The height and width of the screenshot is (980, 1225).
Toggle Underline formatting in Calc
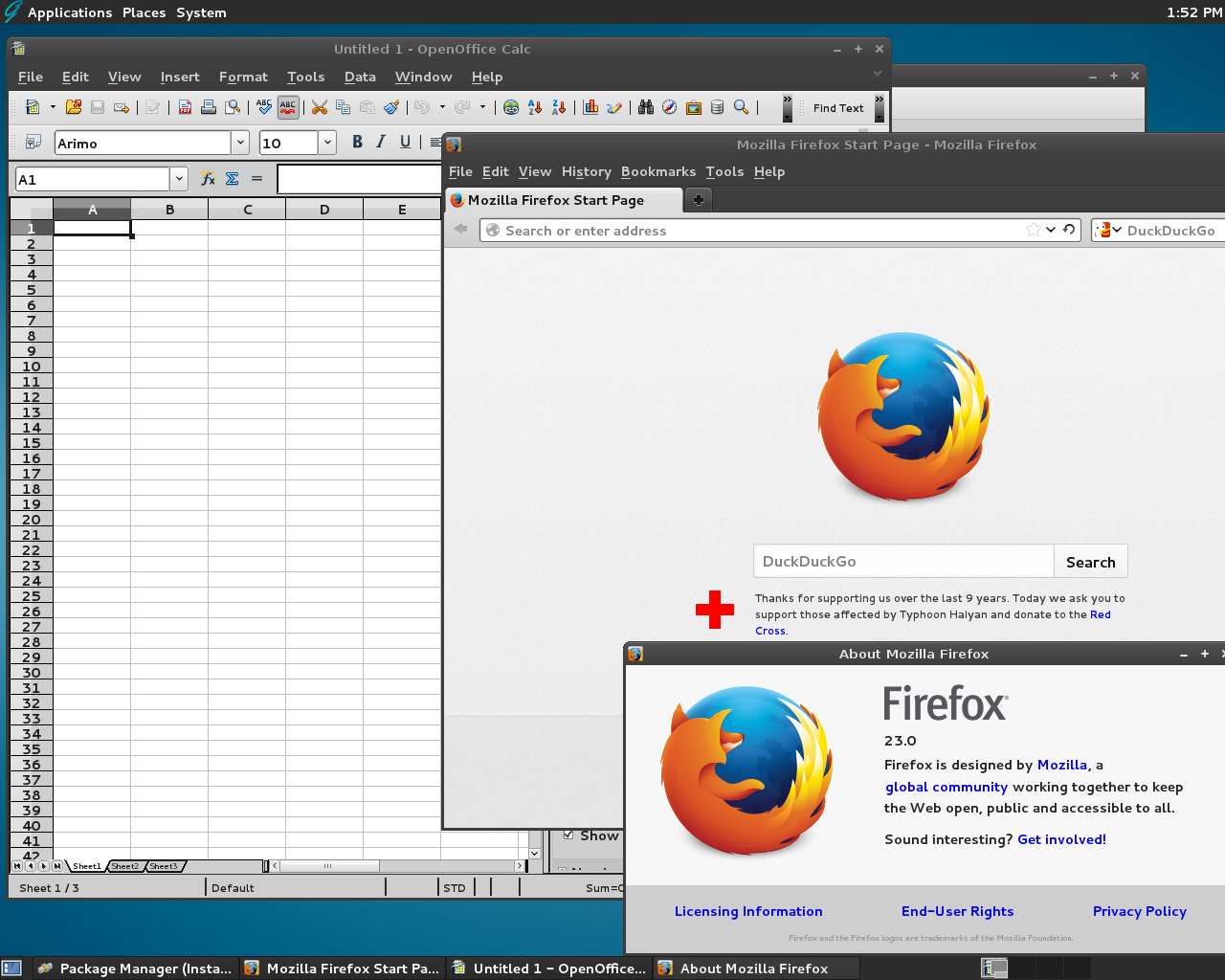click(405, 142)
